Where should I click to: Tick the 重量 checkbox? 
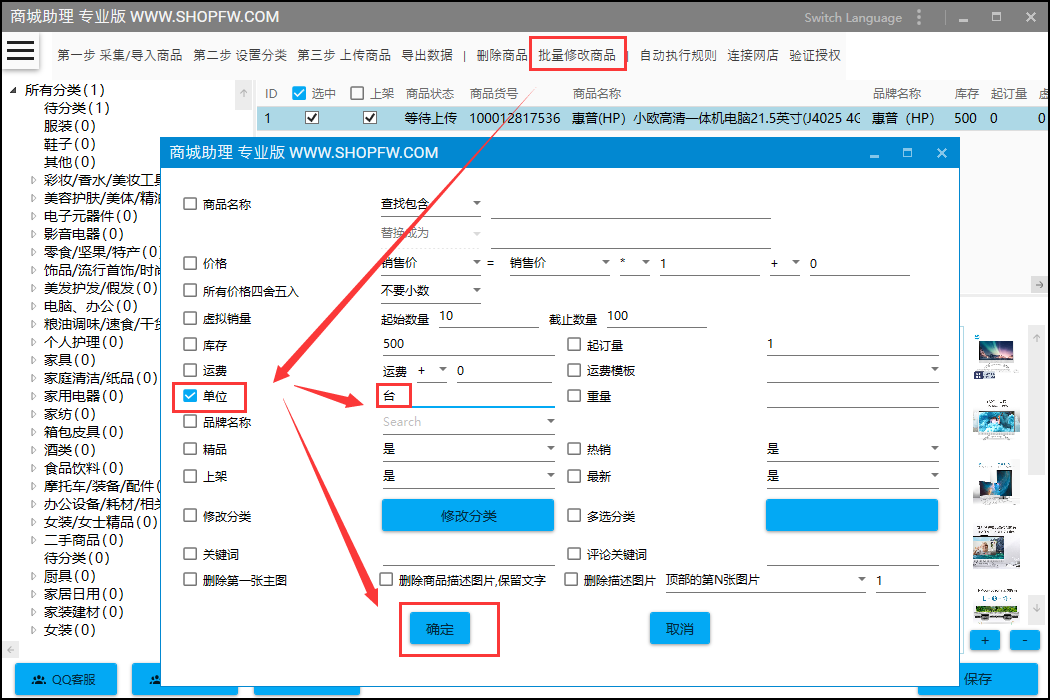point(574,396)
